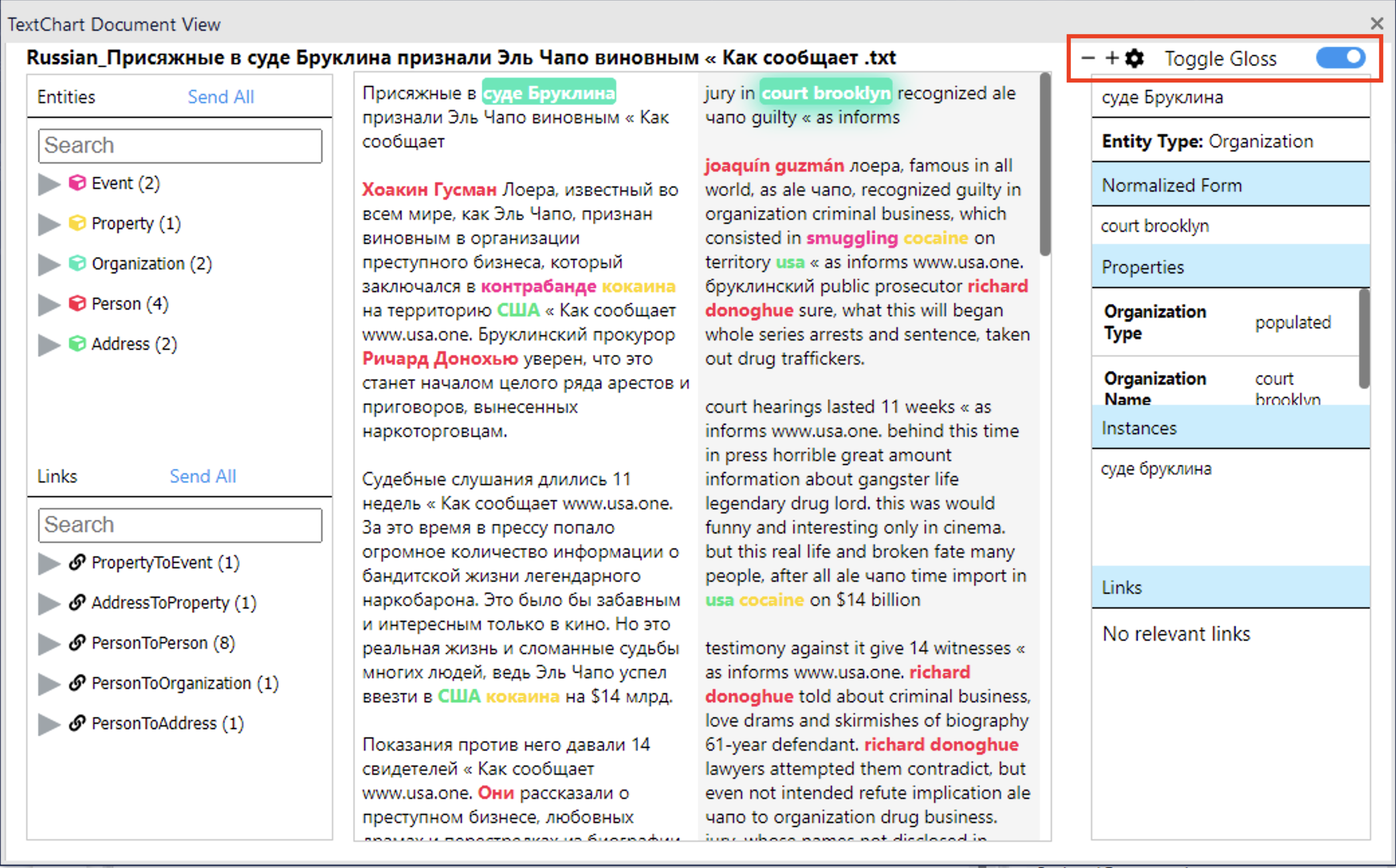Click the yellow Property cube icon
Viewport: 1396px width, 868px height.
[x=77, y=223]
